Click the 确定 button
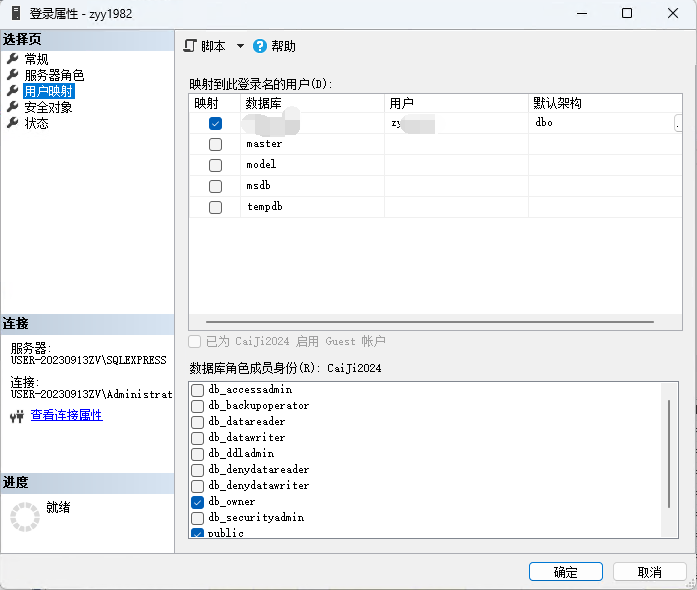 click(565, 572)
